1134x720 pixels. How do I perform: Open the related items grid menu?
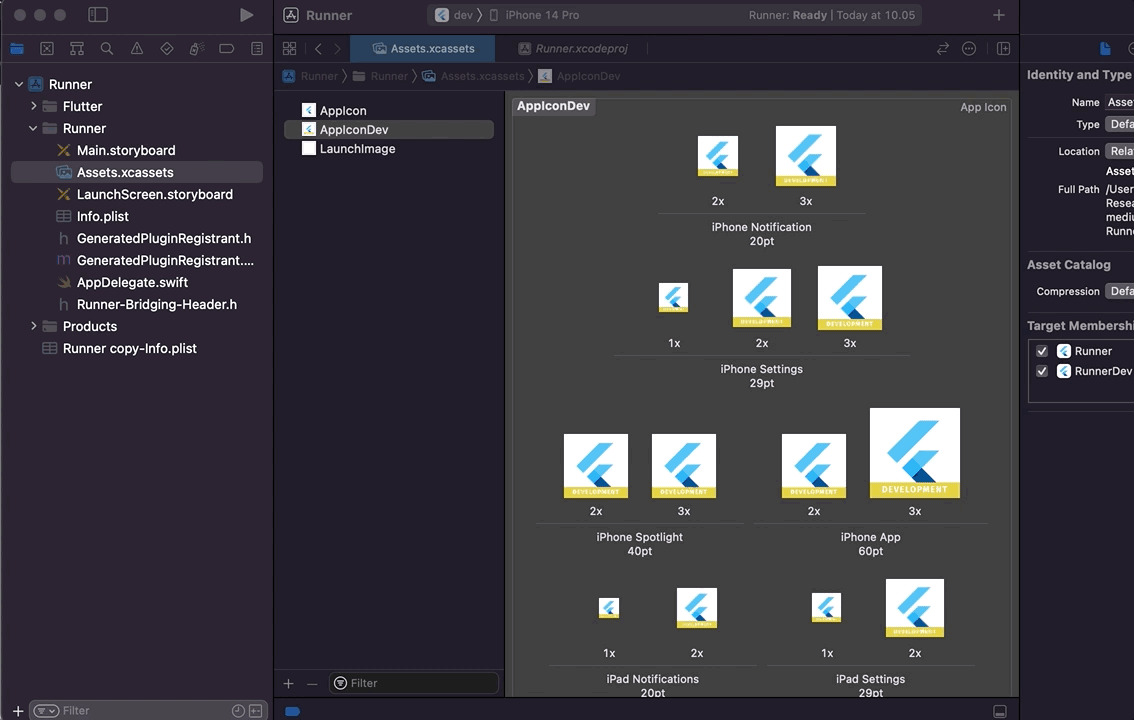(x=289, y=48)
